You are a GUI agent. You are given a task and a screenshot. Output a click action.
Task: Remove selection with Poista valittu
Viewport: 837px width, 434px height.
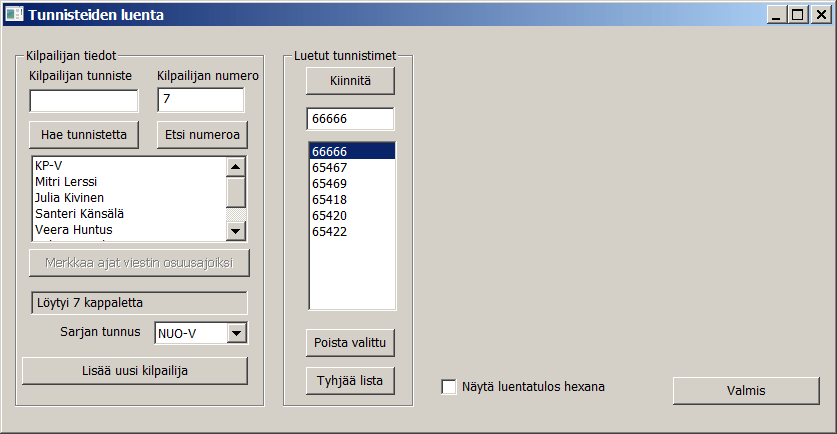[350, 342]
